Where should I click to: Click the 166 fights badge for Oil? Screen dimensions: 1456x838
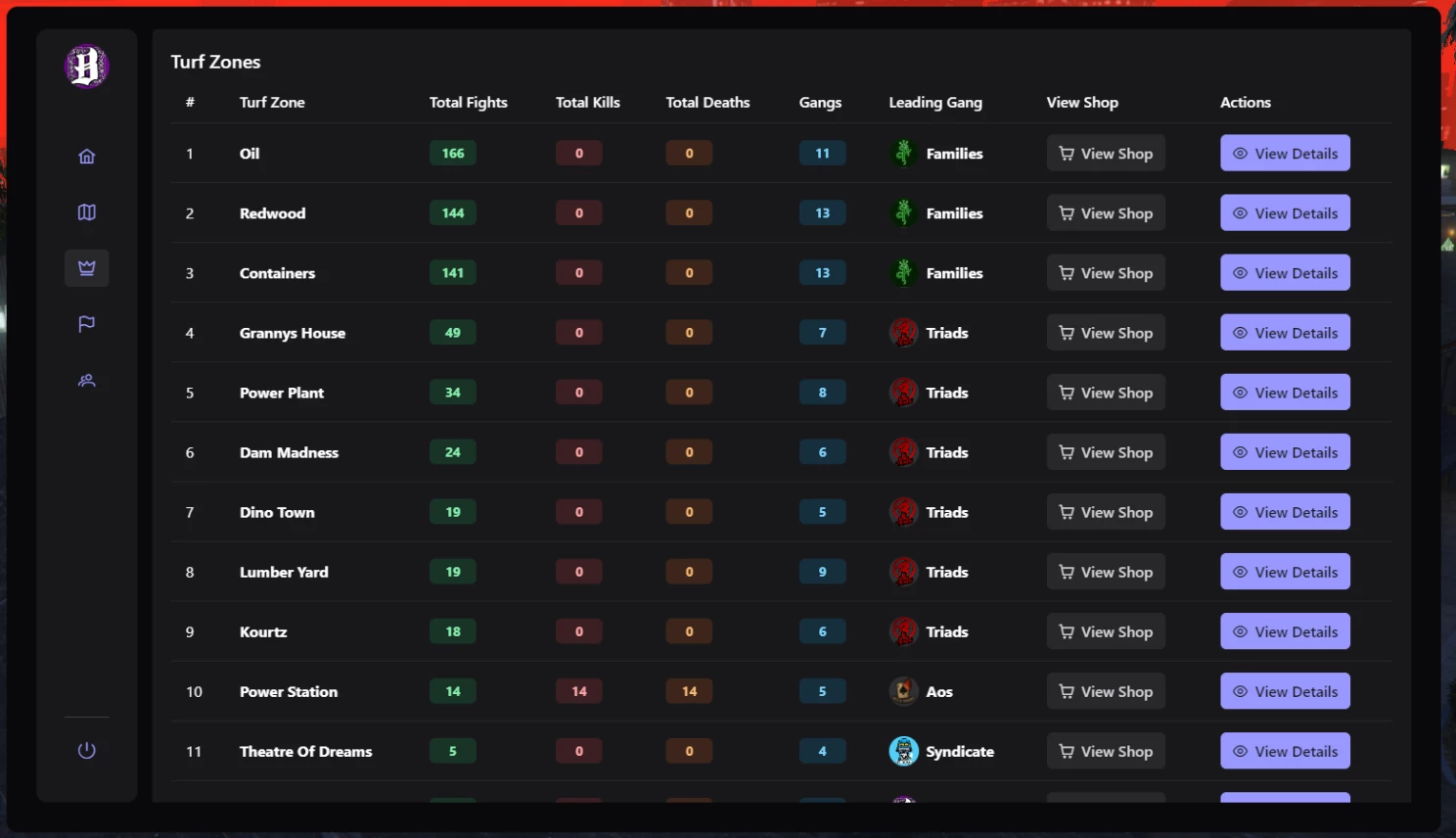pyautogui.click(x=453, y=153)
